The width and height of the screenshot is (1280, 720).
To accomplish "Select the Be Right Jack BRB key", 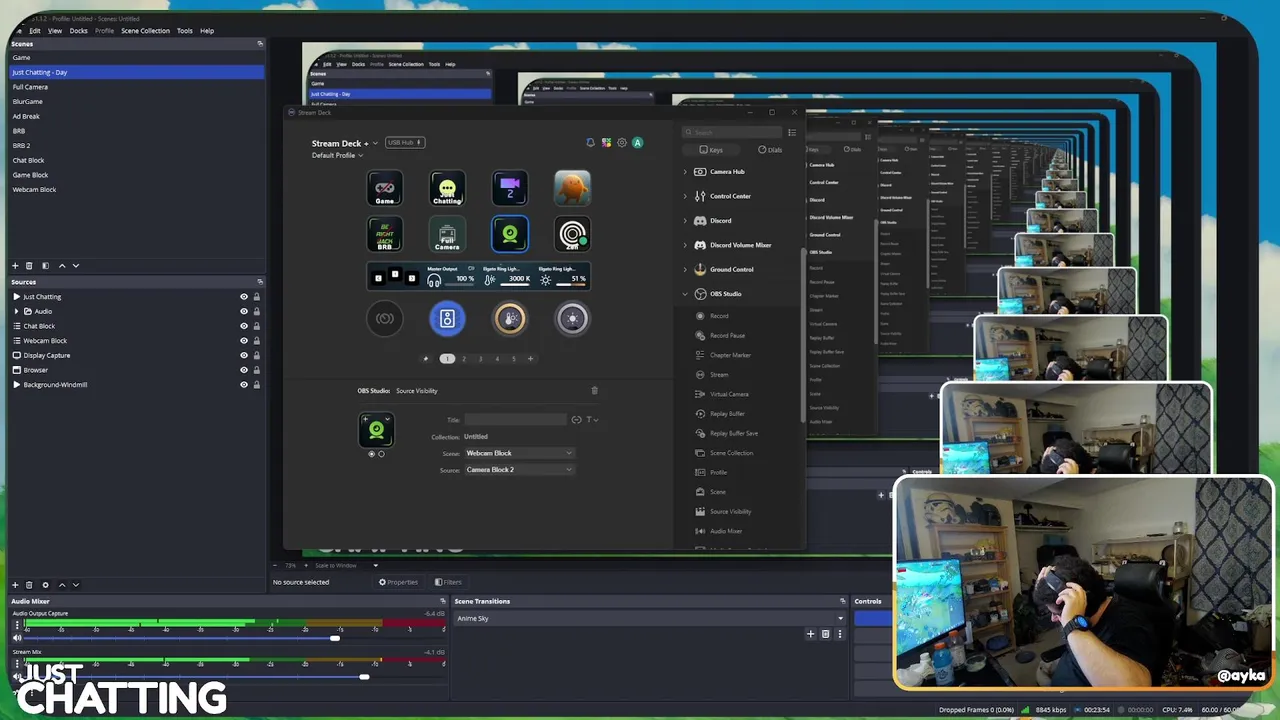I will [x=385, y=234].
